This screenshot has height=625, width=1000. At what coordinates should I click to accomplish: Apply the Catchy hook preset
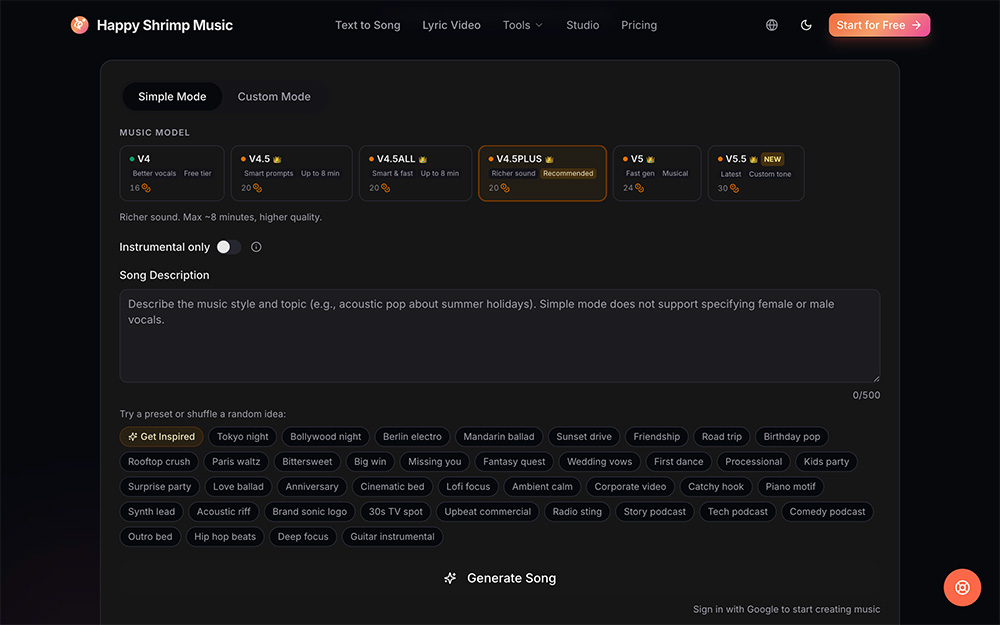pyautogui.click(x=716, y=487)
